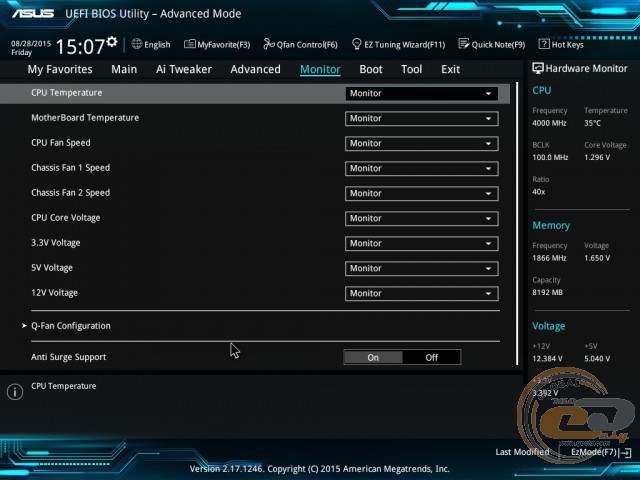Click the 12.384 V reading
The image size is (640, 480).
pyautogui.click(x=547, y=359)
